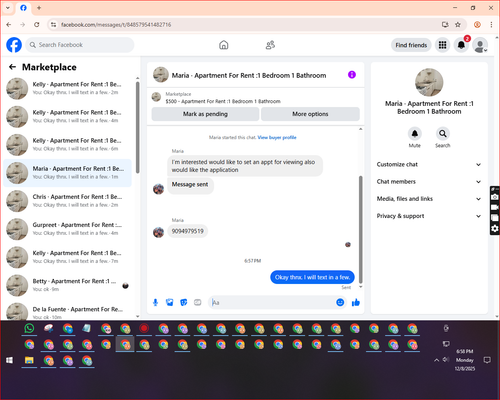The height and width of the screenshot is (400, 500).
Task: Choose a sticker from the sticker icon
Action: (x=184, y=302)
